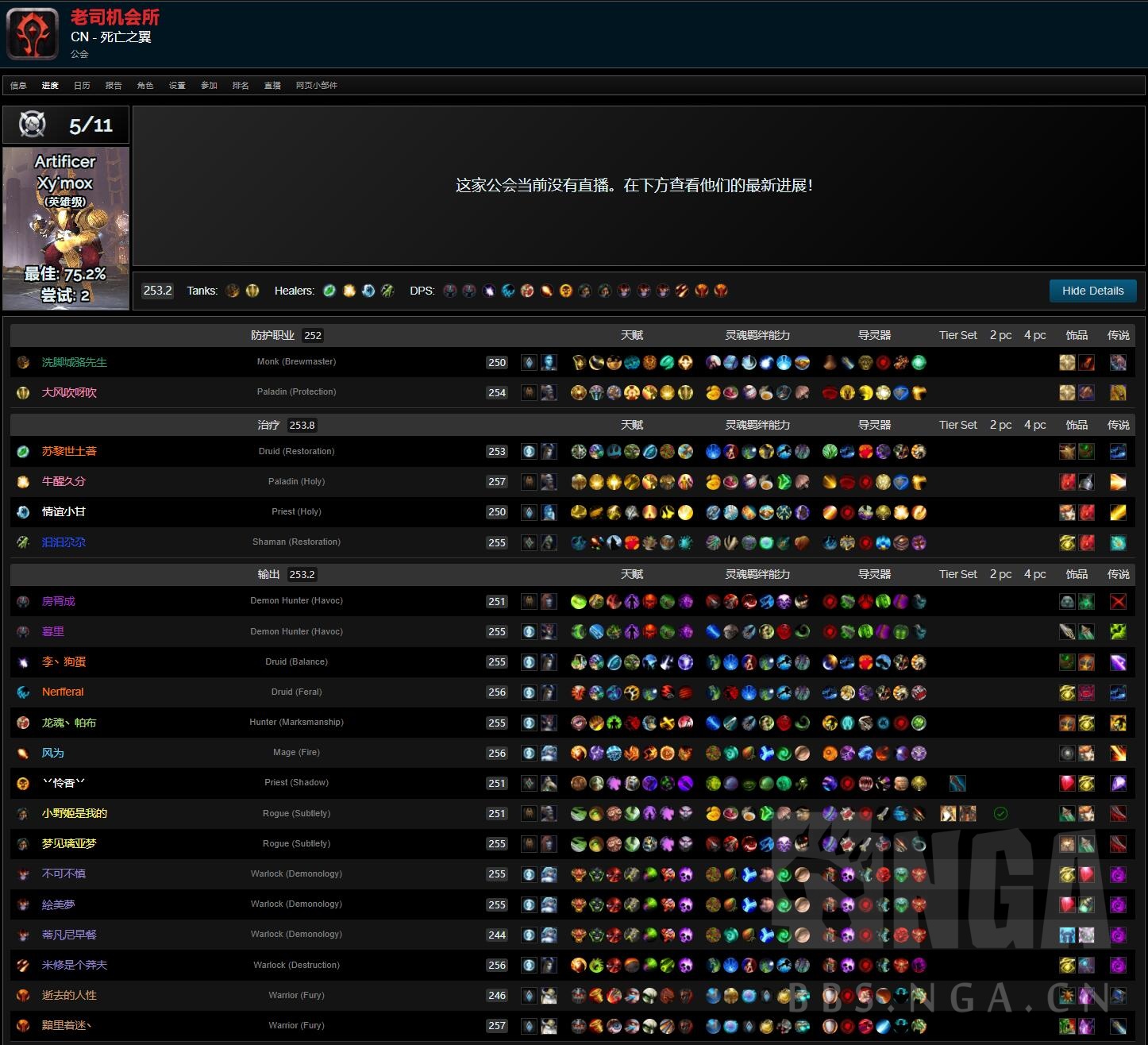Click the Hide Details button

tap(1093, 291)
